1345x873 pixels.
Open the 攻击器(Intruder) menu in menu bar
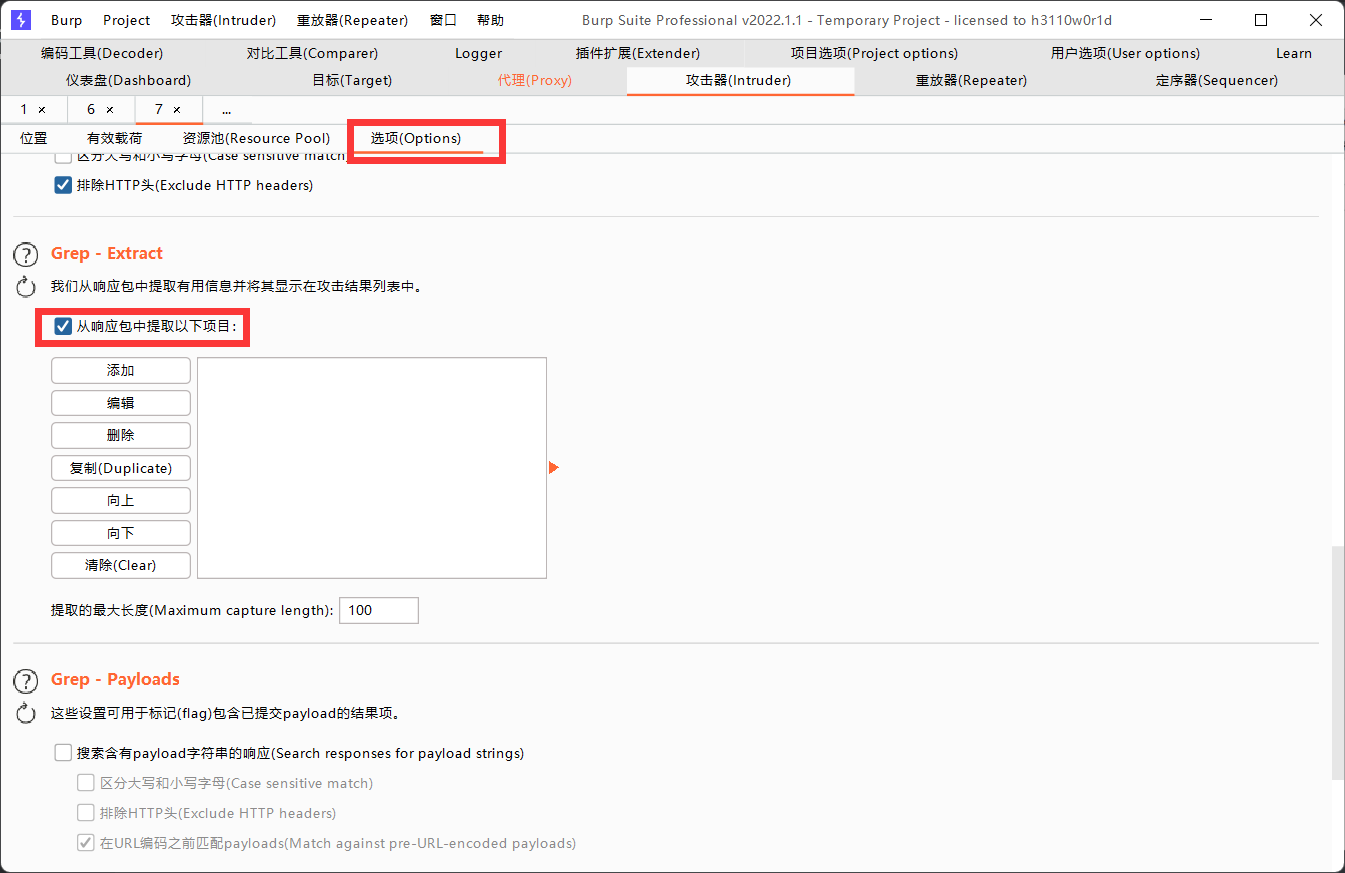(x=224, y=20)
